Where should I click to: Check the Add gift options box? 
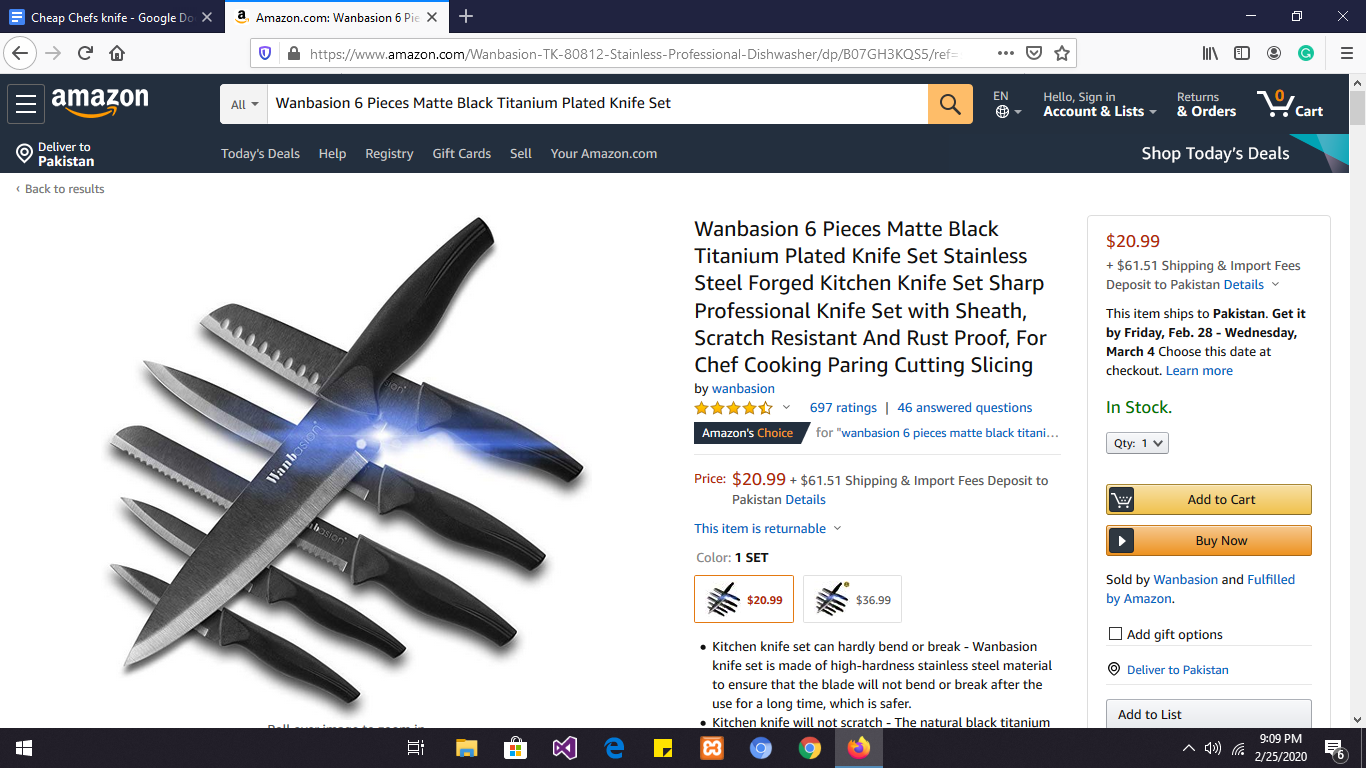(x=1115, y=634)
